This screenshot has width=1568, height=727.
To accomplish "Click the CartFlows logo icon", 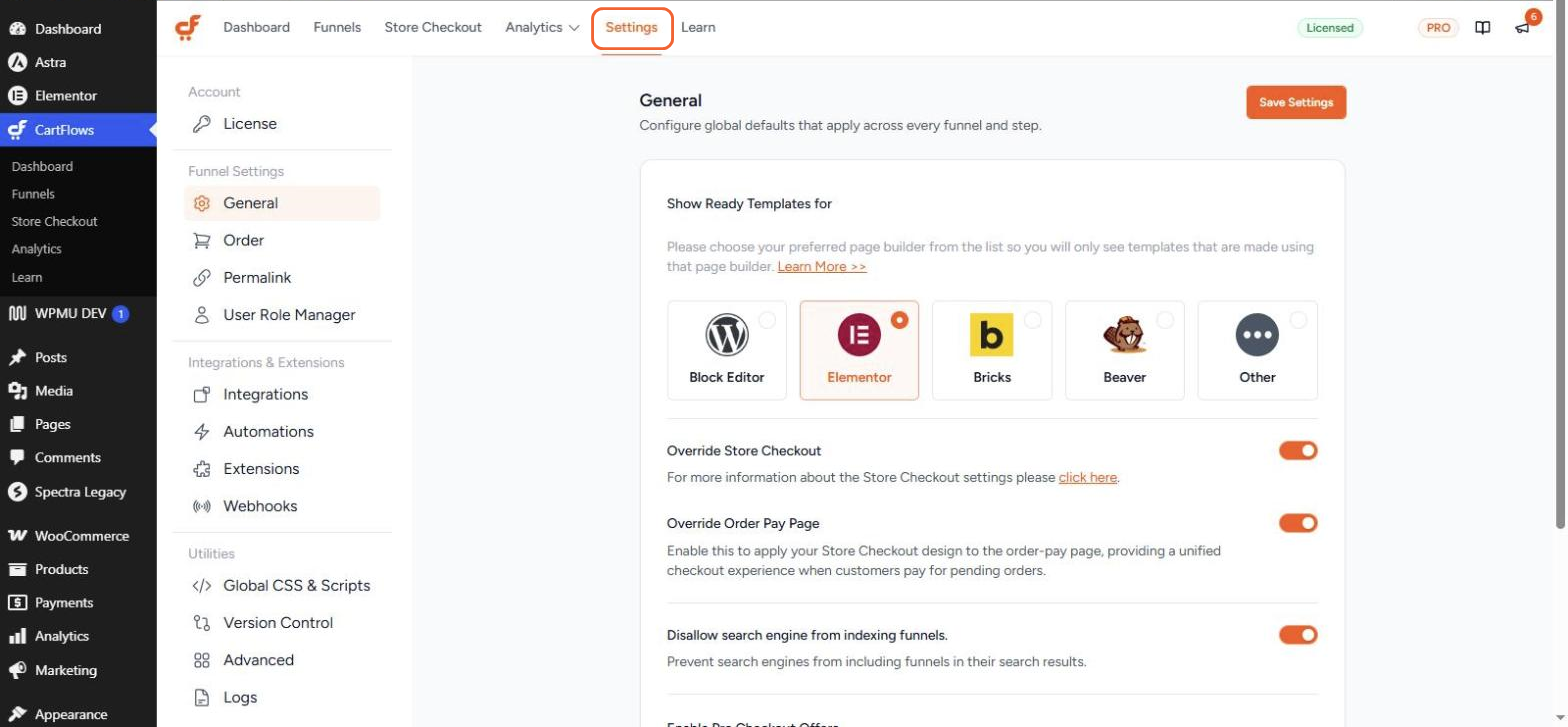I will click(188, 28).
